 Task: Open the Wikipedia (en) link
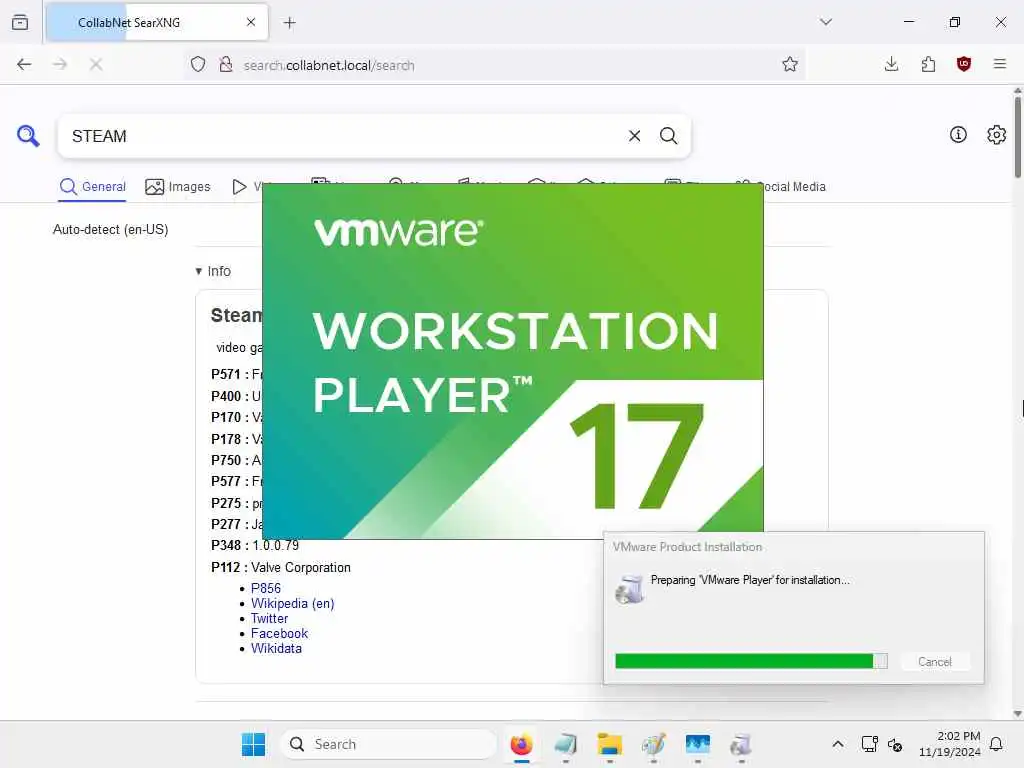point(293,603)
